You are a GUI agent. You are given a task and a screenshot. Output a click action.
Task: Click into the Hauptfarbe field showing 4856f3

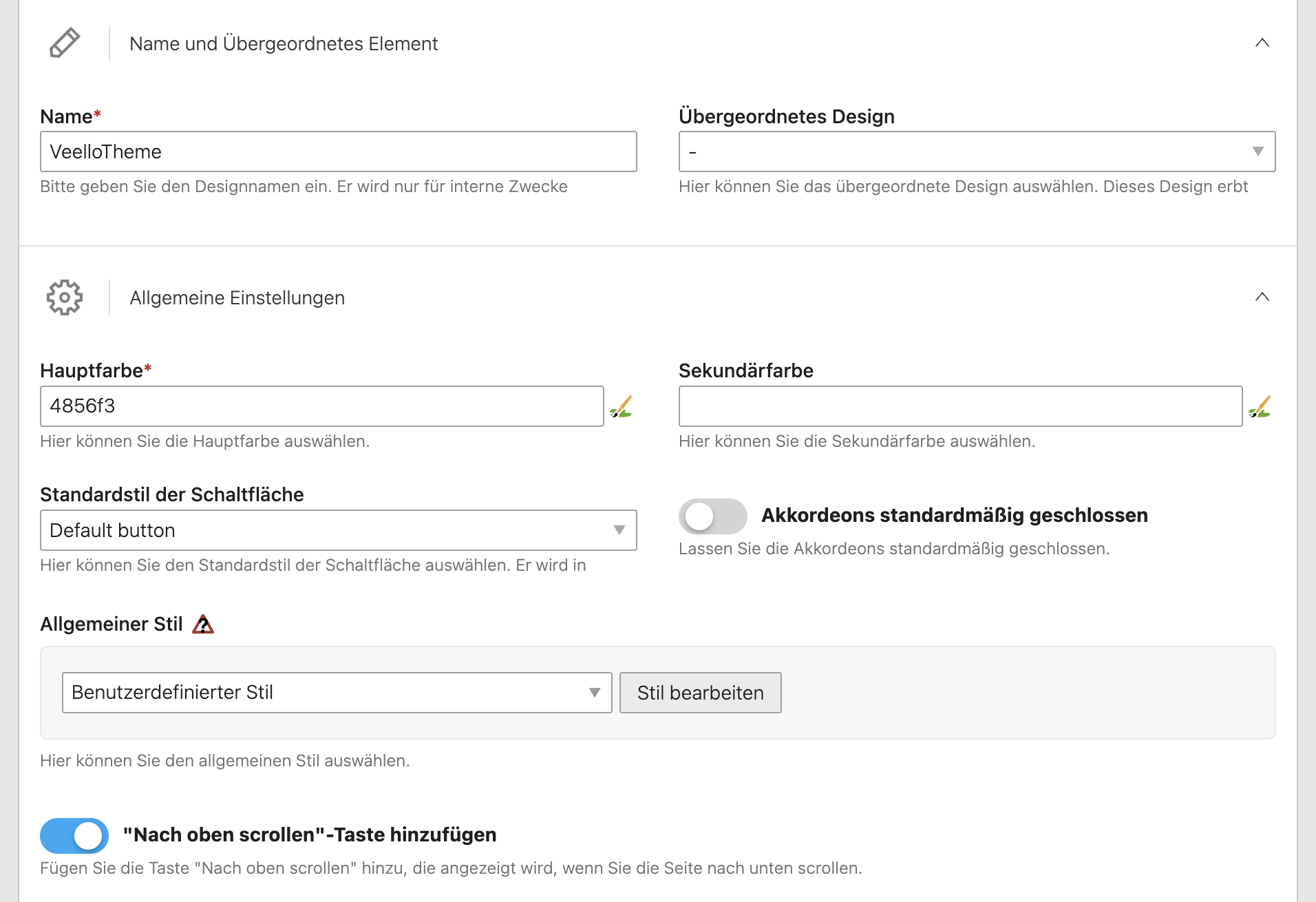click(x=321, y=406)
